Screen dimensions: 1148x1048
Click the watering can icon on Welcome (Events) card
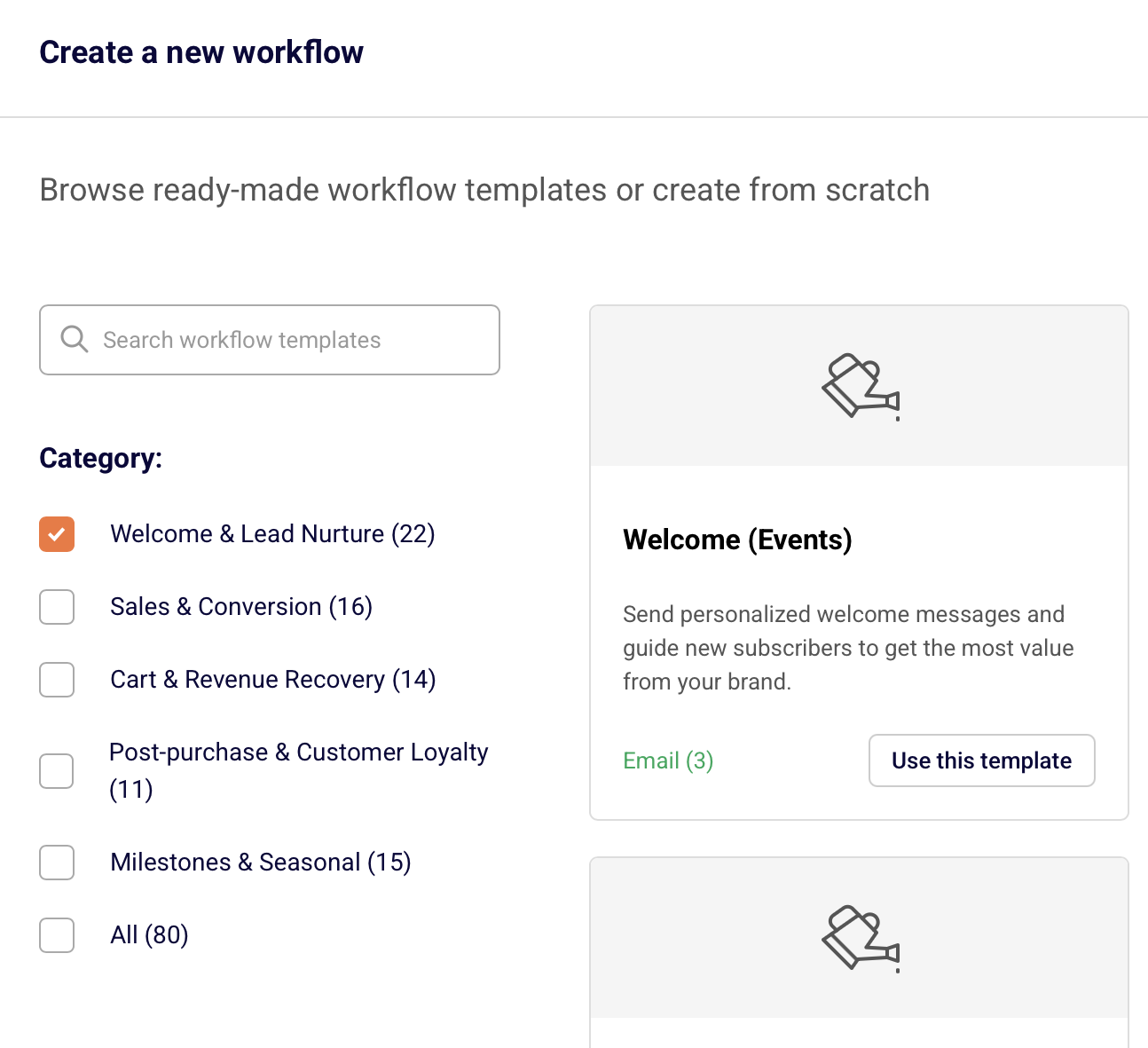[860, 386]
